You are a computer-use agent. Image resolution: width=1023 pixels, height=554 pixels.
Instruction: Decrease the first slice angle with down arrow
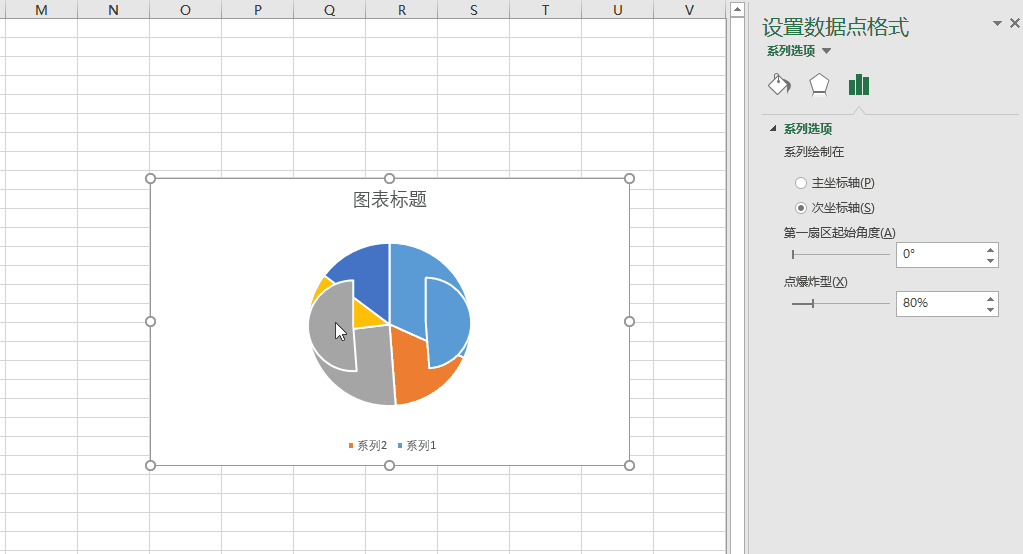[x=990, y=260]
